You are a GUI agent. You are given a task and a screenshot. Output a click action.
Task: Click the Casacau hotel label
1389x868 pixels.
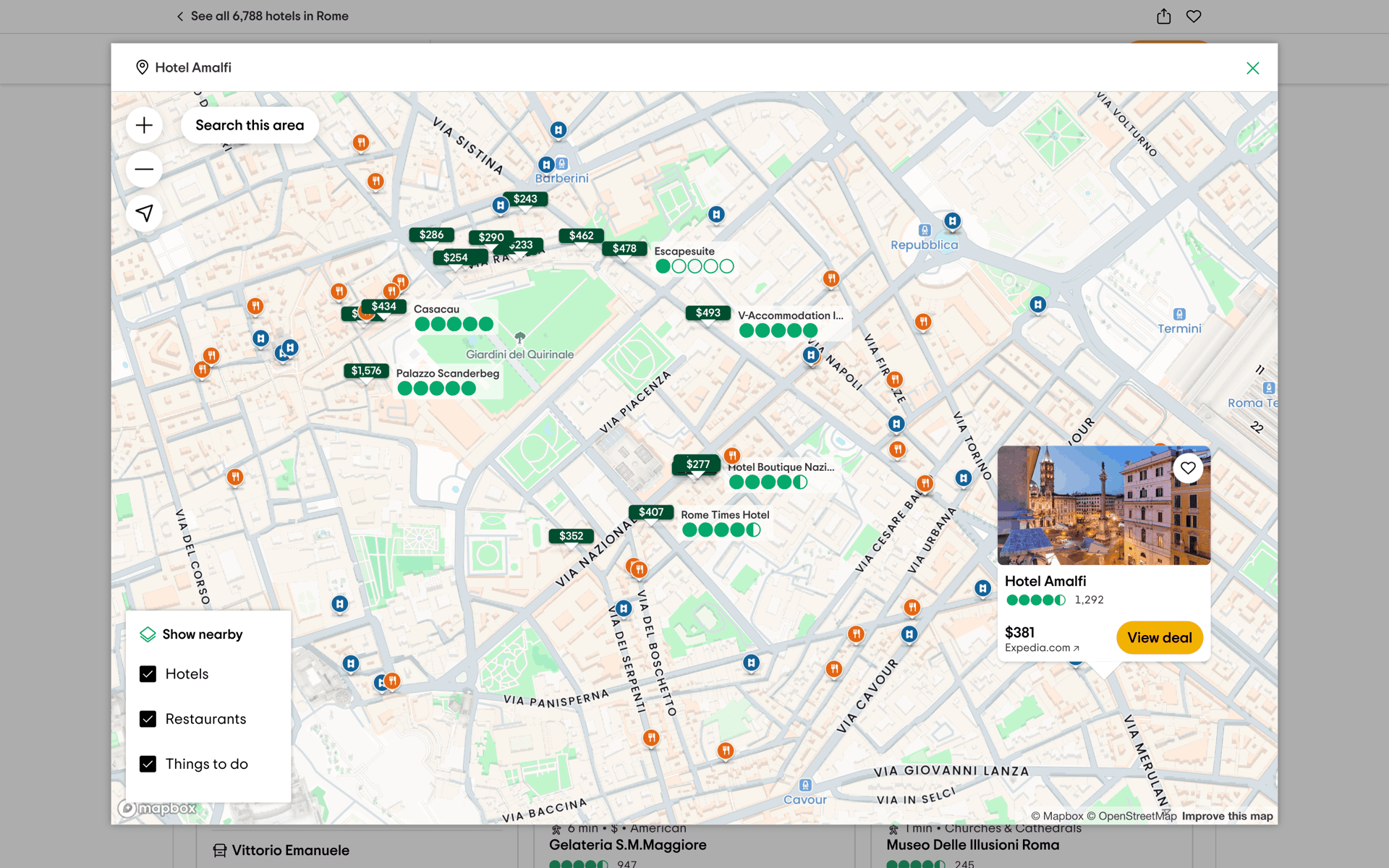click(436, 310)
